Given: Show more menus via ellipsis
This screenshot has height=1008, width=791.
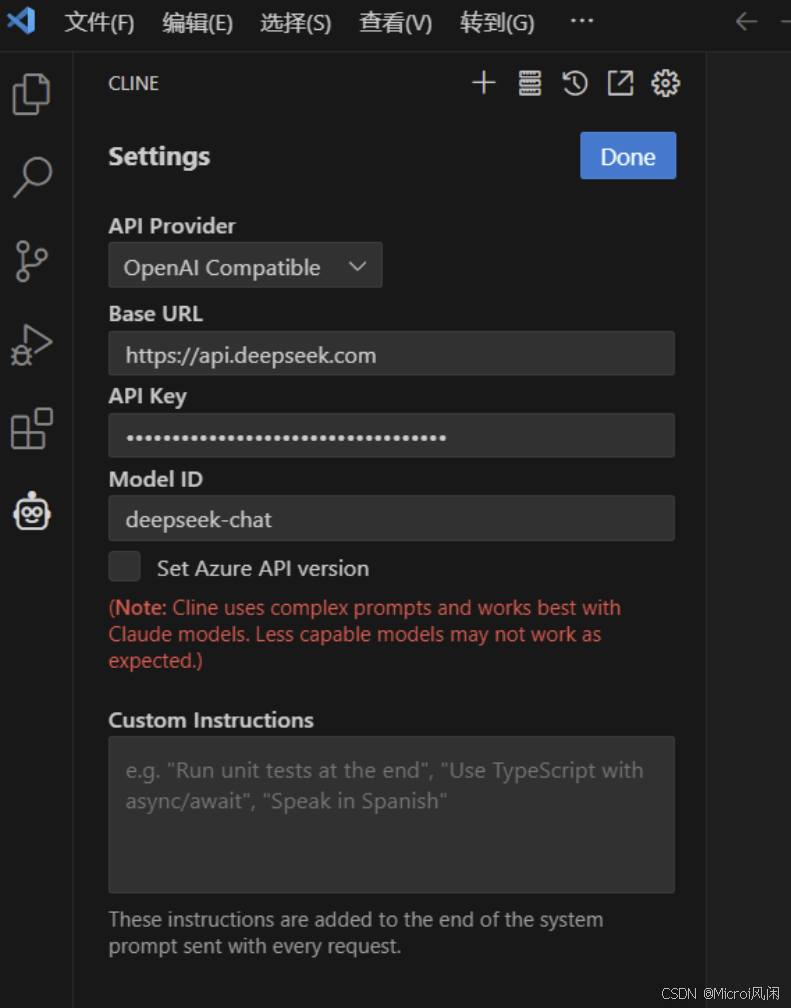Looking at the screenshot, I should (582, 21).
